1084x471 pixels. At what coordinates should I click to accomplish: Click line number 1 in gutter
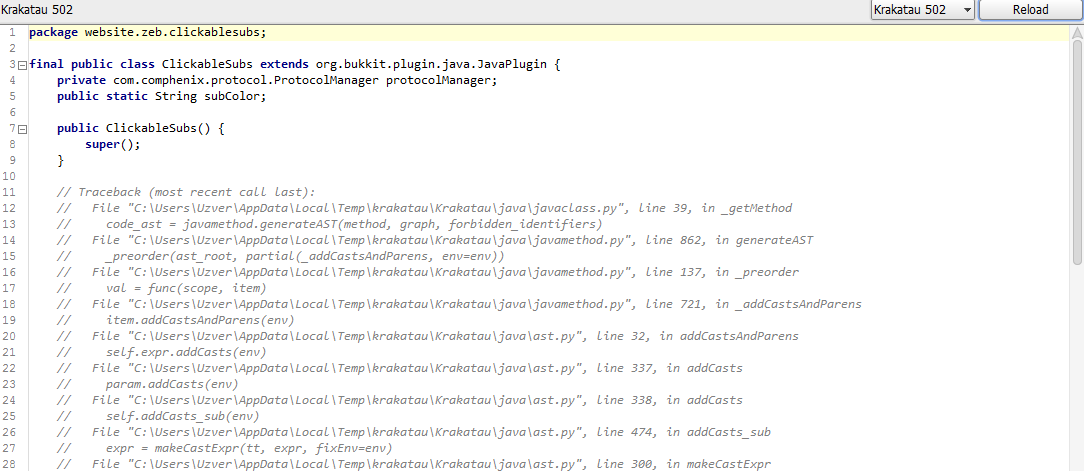(12, 33)
